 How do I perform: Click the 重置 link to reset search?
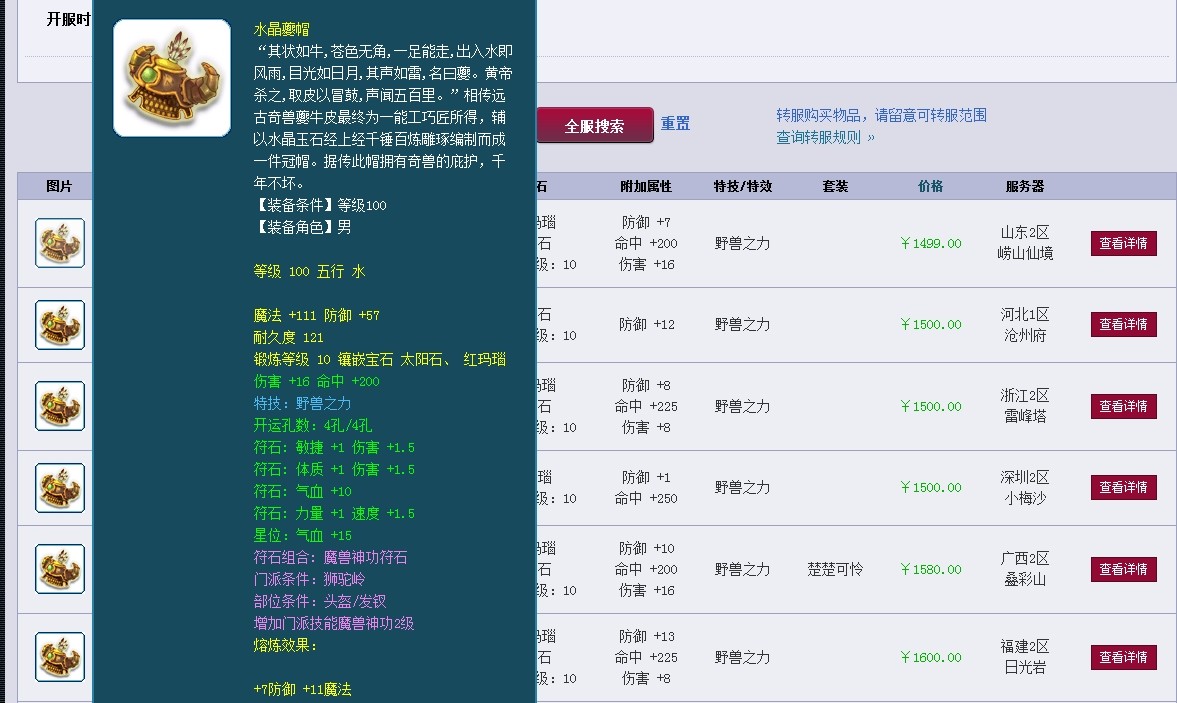675,124
